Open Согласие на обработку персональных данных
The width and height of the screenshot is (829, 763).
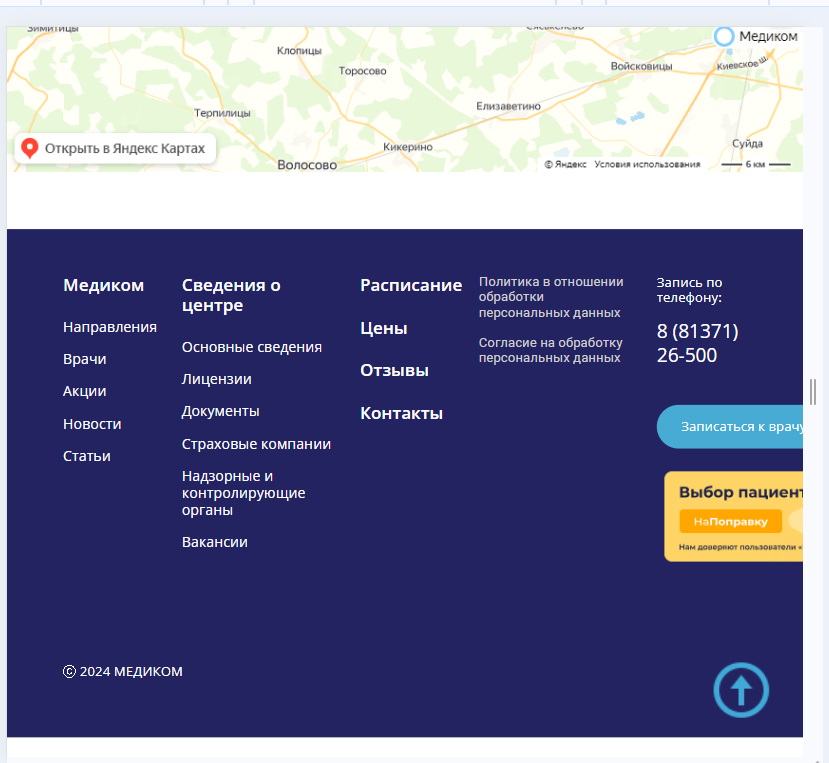(x=550, y=351)
